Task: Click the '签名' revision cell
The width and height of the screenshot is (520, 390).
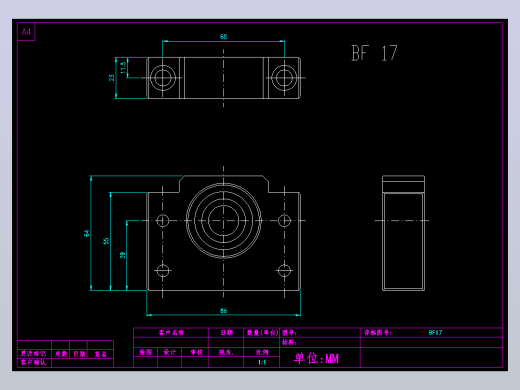Action: [100, 354]
